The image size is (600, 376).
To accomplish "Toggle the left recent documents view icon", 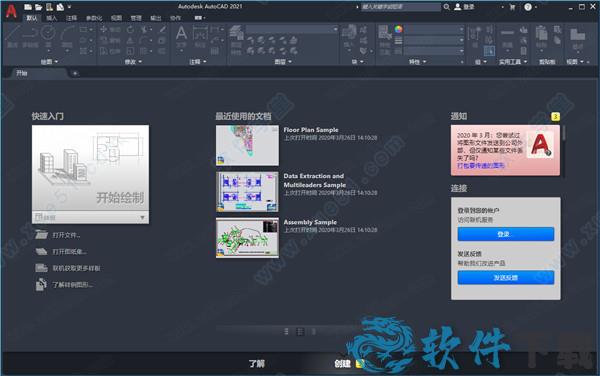I will coord(287,331).
